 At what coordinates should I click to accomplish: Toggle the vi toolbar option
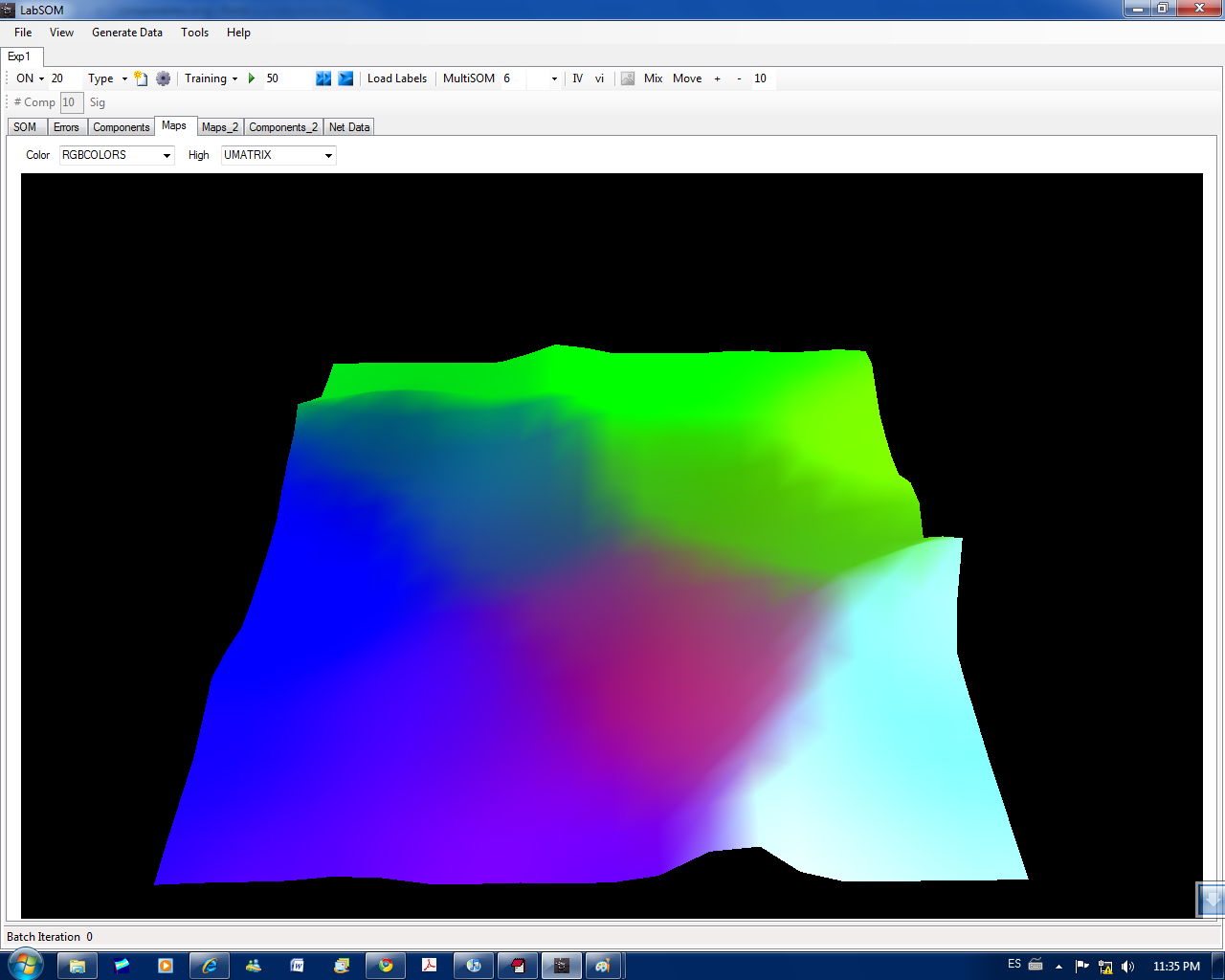coord(599,78)
